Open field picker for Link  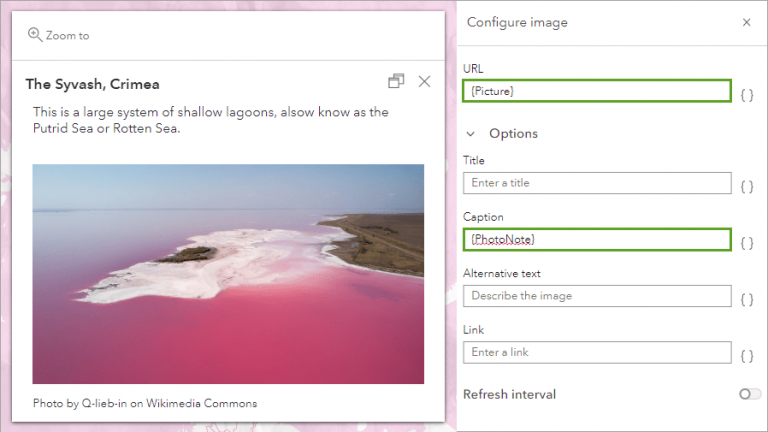click(x=747, y=356)
